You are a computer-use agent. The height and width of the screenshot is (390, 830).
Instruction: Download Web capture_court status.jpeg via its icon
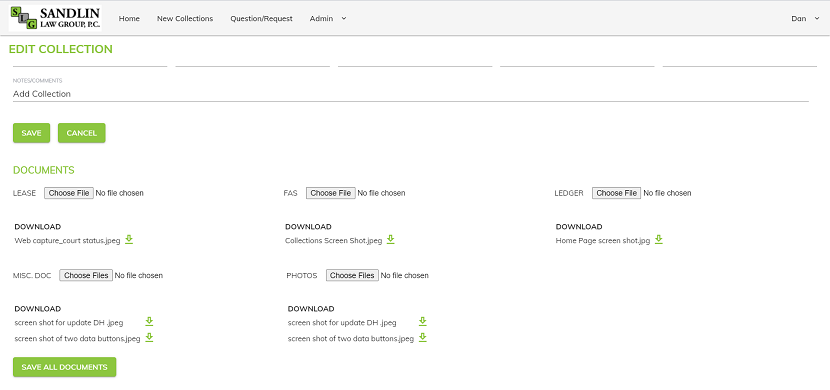pyautogui.click(x=129, y=240)
